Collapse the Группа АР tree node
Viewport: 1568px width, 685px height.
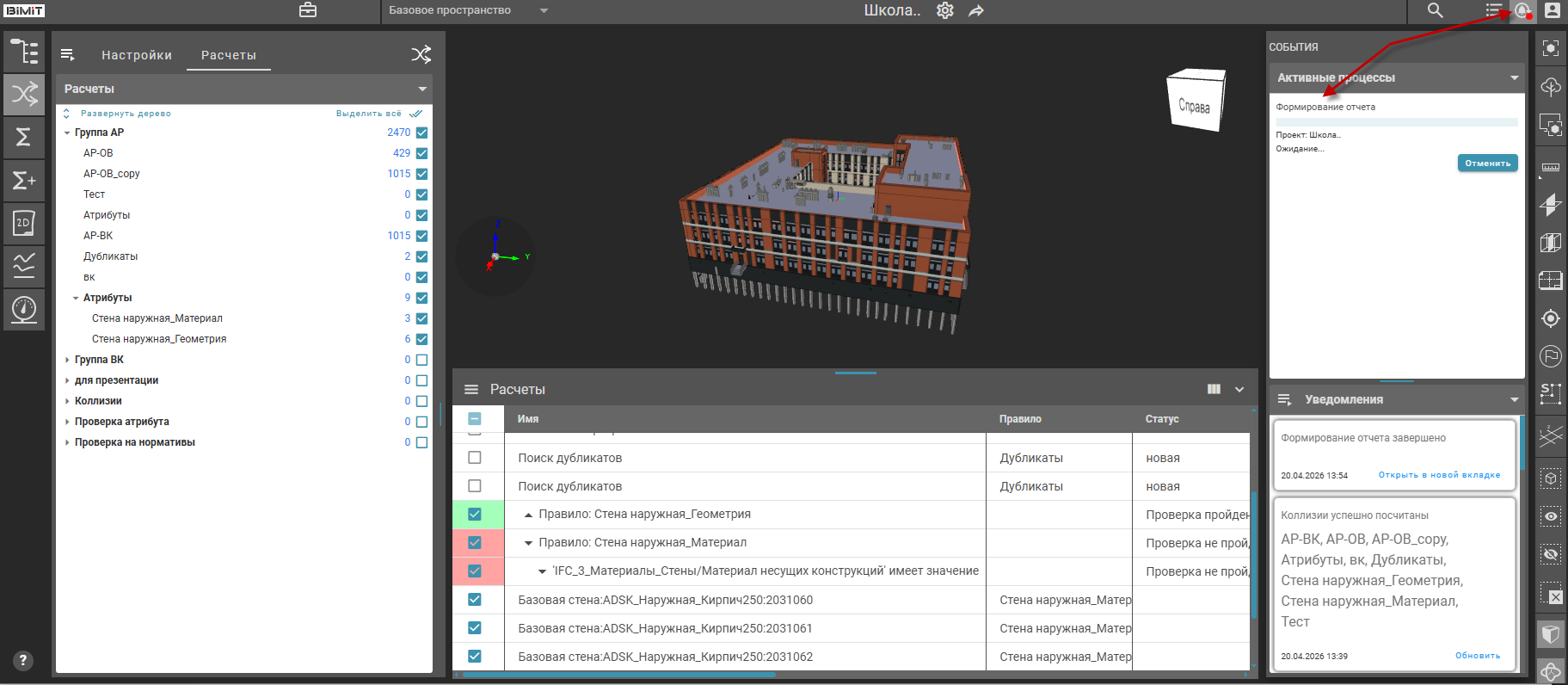click(x=67, y=133)
